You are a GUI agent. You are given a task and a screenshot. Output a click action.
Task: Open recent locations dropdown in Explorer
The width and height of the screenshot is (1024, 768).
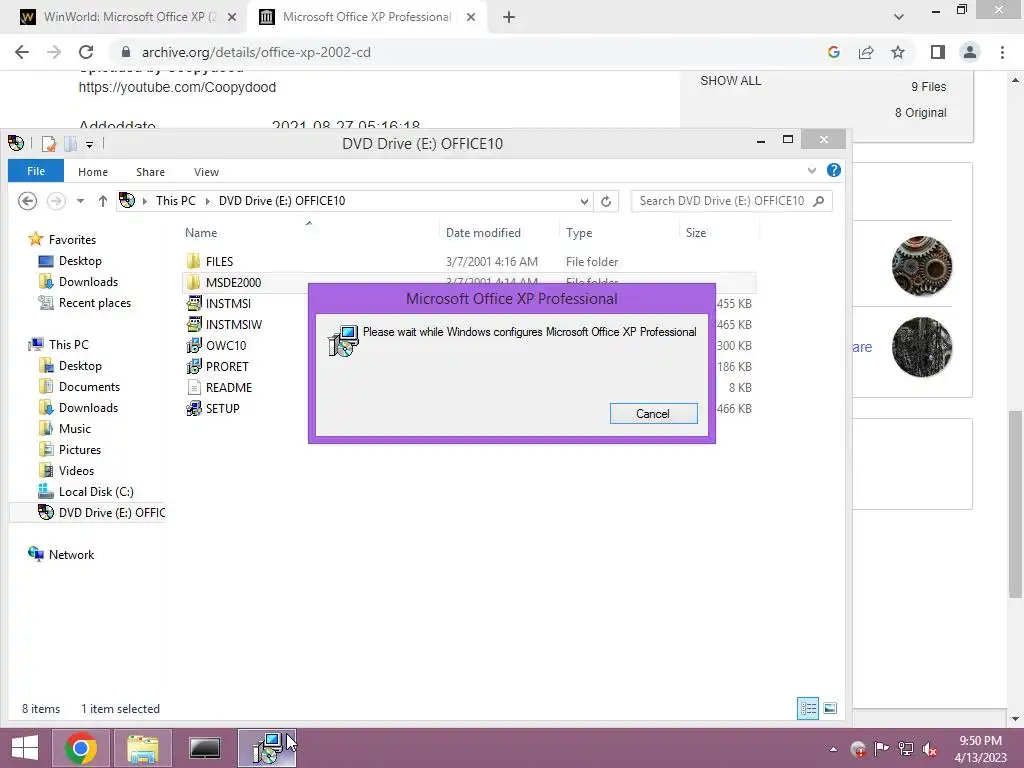[x=80, y=200]
